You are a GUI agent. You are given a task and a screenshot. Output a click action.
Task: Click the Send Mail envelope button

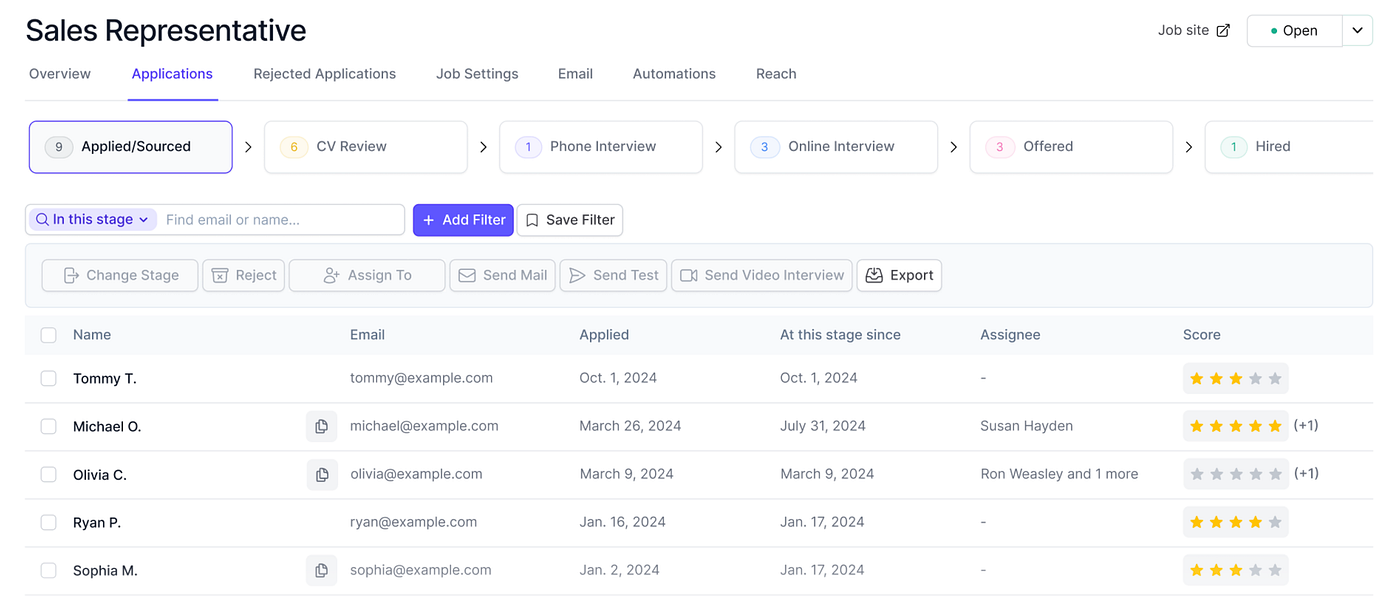click(x=503, y=276)
